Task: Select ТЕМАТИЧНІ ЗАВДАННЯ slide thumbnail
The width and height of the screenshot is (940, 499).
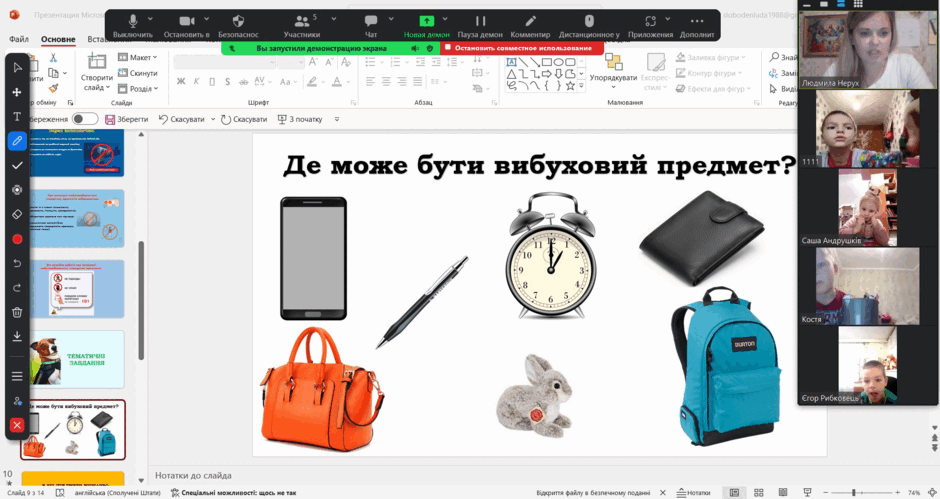Action: coord(77,359)
